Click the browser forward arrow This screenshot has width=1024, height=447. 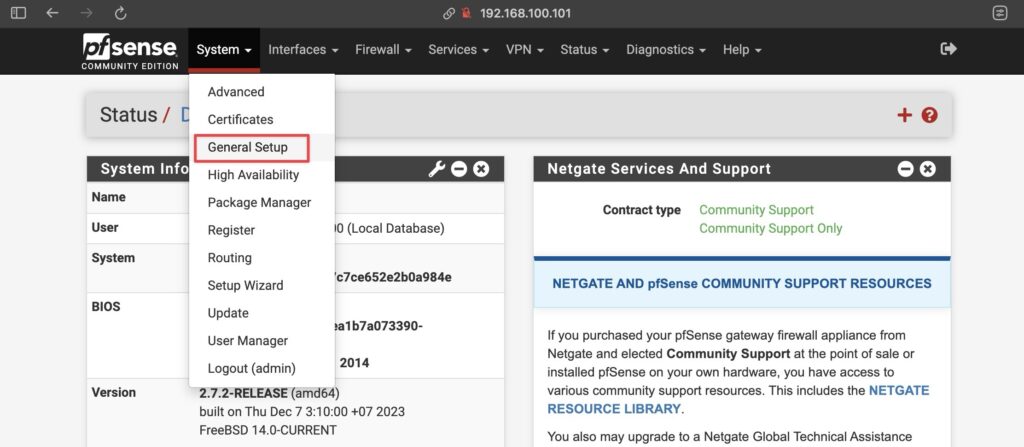[86, 13]
